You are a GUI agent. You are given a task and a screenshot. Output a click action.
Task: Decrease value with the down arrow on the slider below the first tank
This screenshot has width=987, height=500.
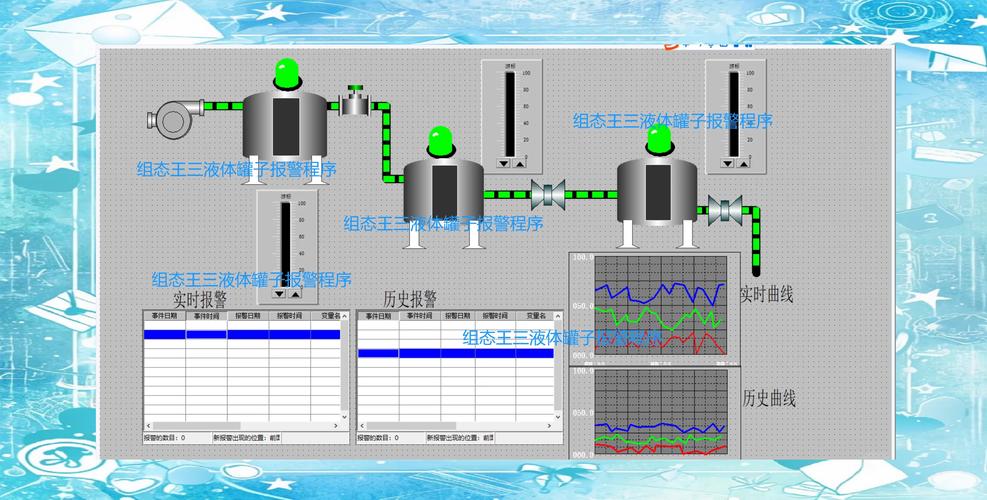[x=279, y=294]
